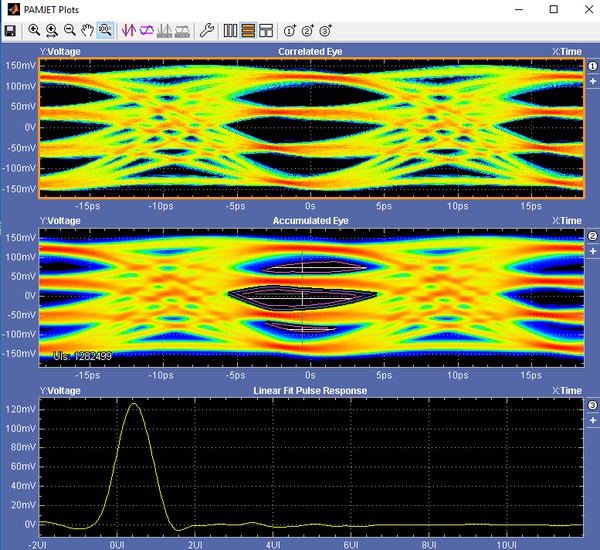
Task: Add plot 3 using toolbar button
Action: point(324,31)
